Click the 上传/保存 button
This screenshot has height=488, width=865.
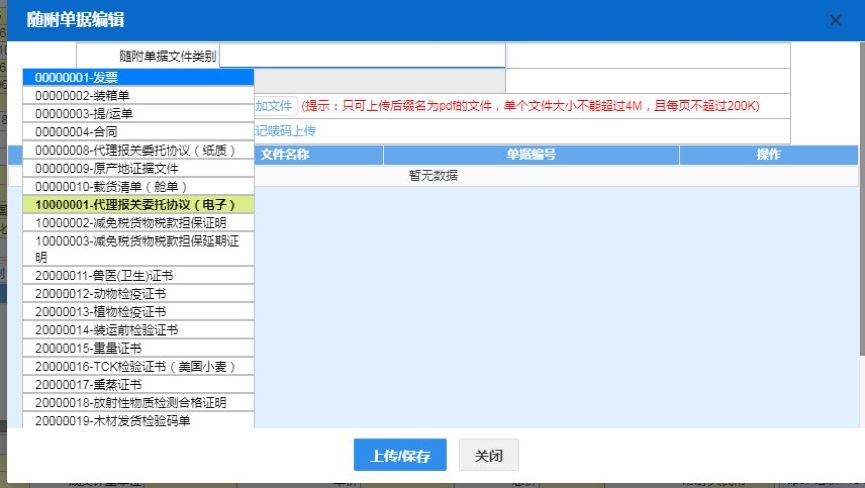click(400, 456)
